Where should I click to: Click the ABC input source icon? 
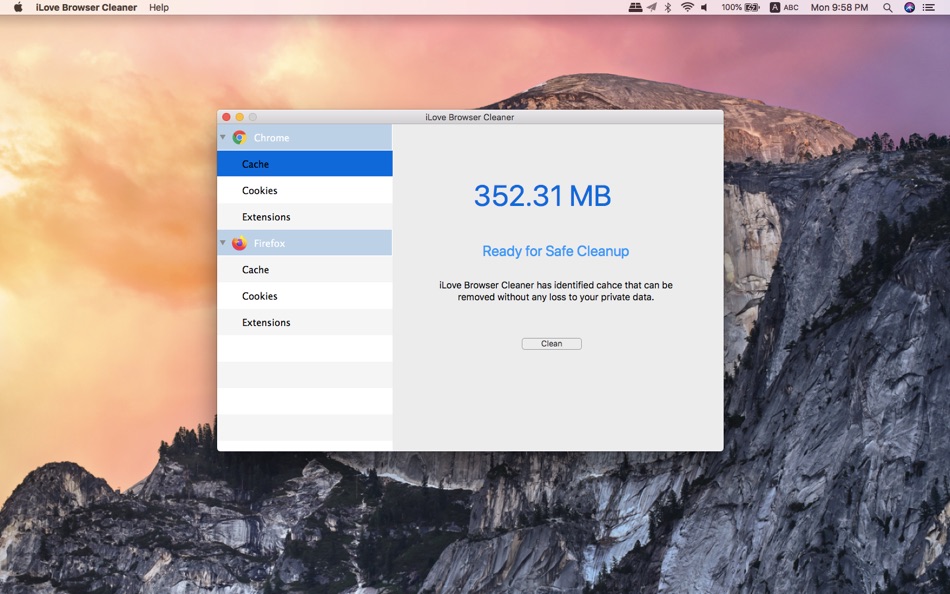point(784,7)
